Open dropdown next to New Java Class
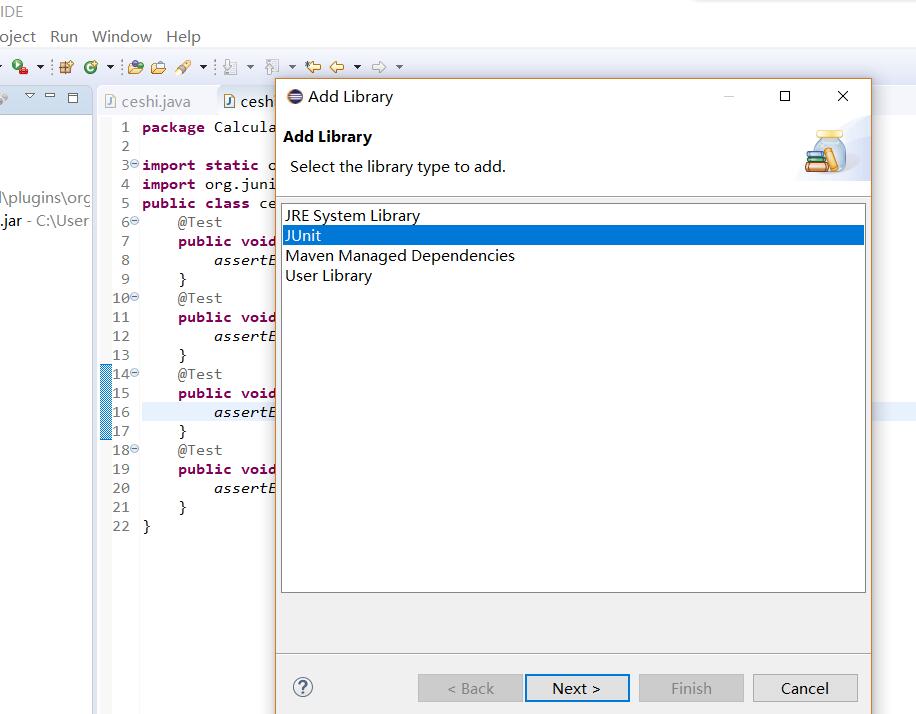 pos(109,67)
